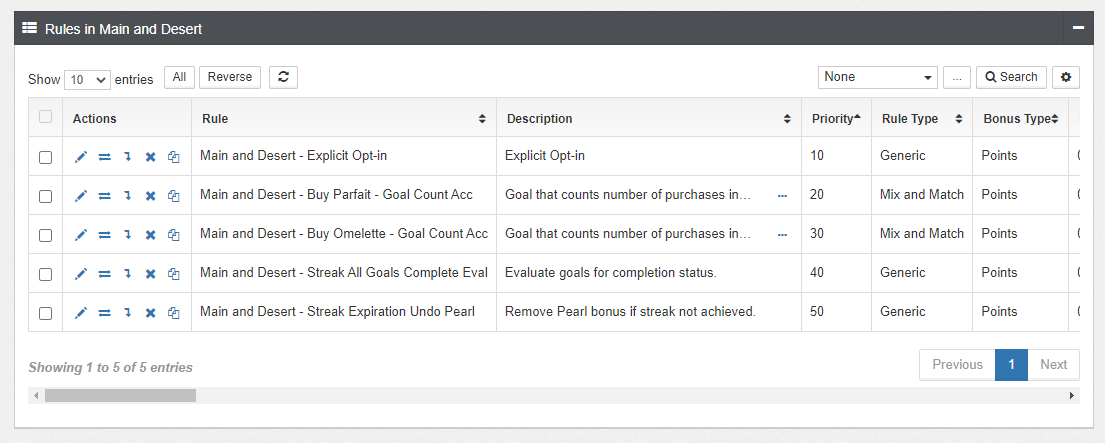Check the Explicit Opt-in row checkbox
The height and width of the screenshot is (443, 1105).
(45, 156)
